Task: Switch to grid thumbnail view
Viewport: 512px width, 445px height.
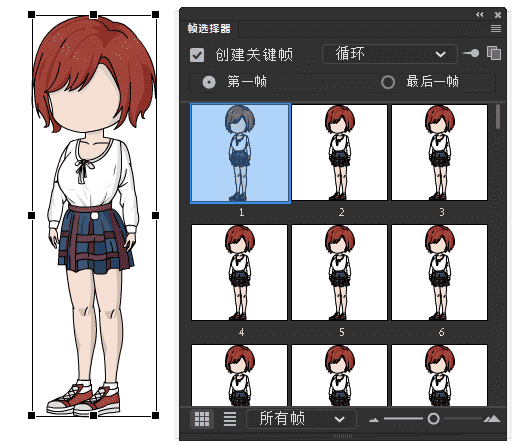Action: pos(202,419)
